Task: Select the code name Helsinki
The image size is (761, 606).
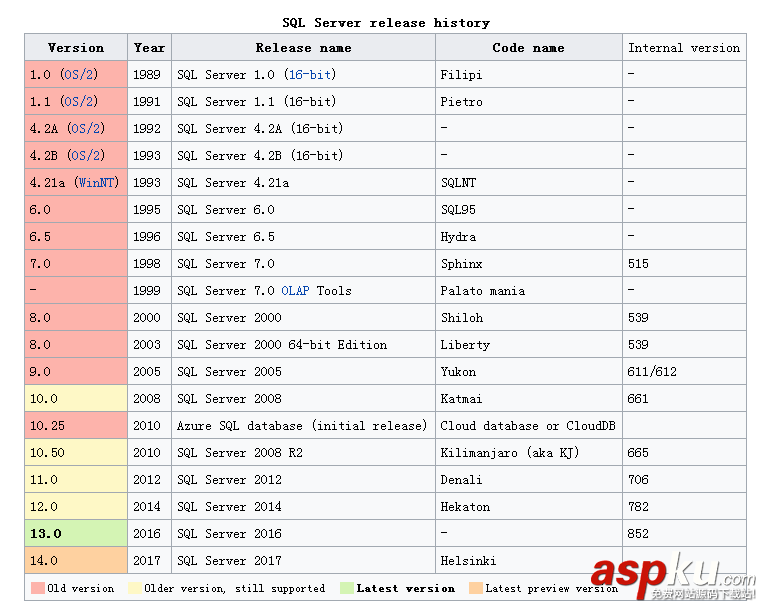Action: (x=468, y=561)
